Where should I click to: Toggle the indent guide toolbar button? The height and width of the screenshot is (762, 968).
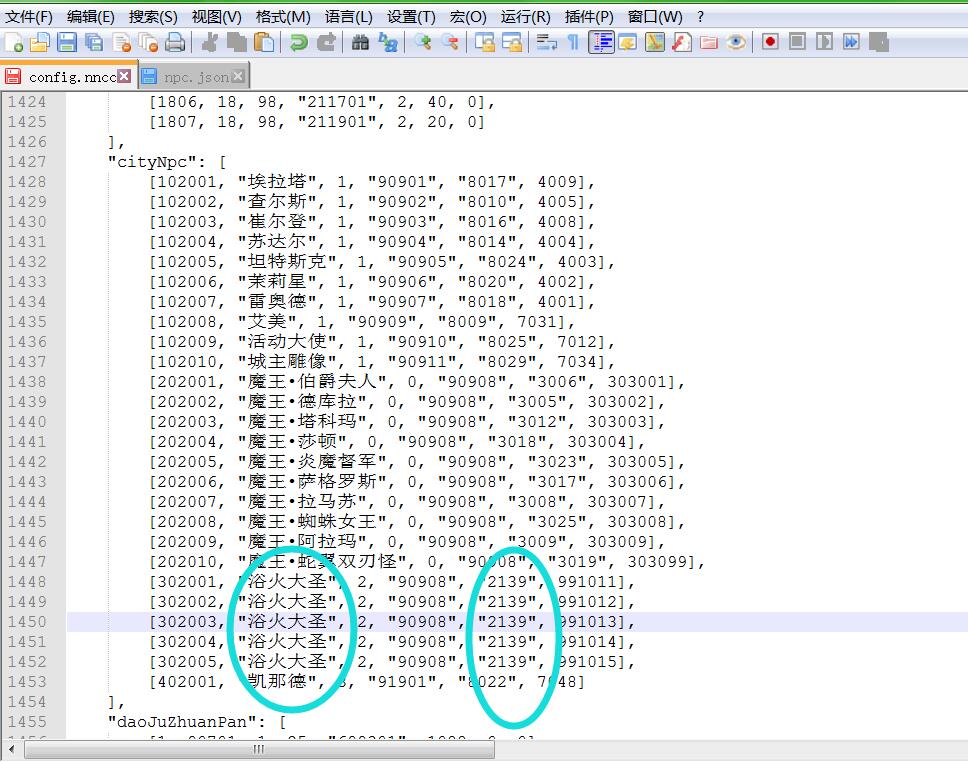point(601,42)
